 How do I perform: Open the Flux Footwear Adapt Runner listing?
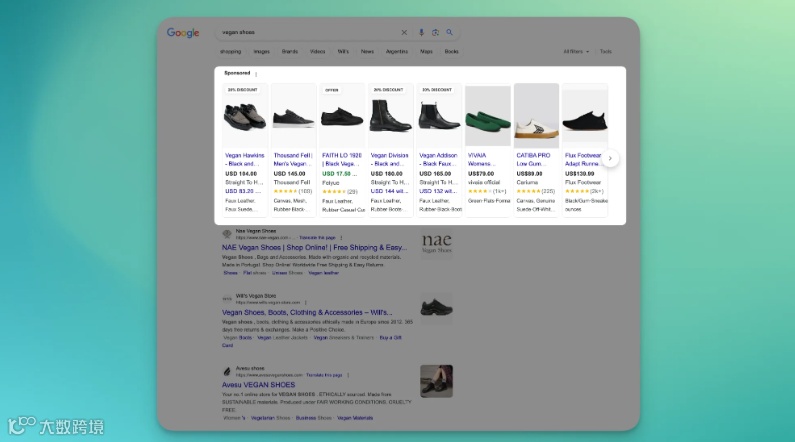583,160
